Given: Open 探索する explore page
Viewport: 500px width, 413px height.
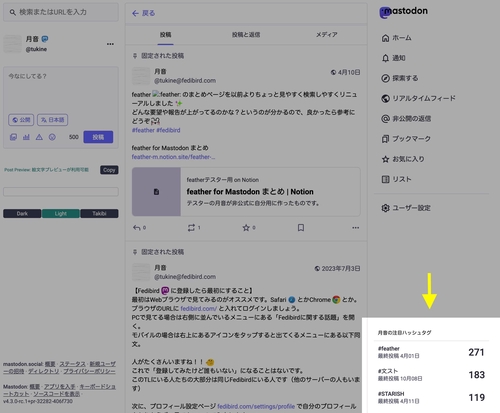Looking at the screenshot, I should pyautogui.click(x=400, y=78).
